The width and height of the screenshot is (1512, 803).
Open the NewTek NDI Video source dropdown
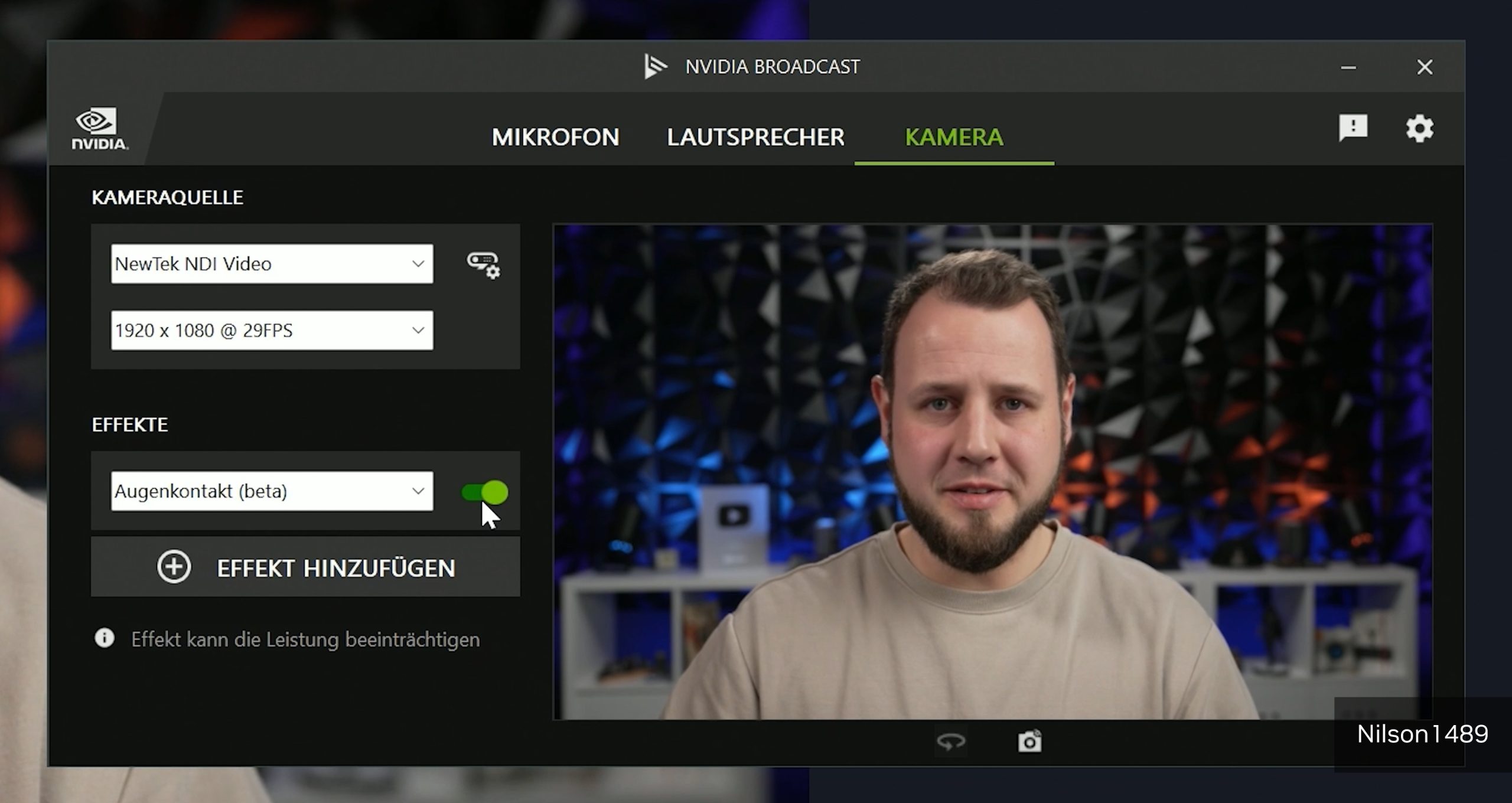[272, 264]
